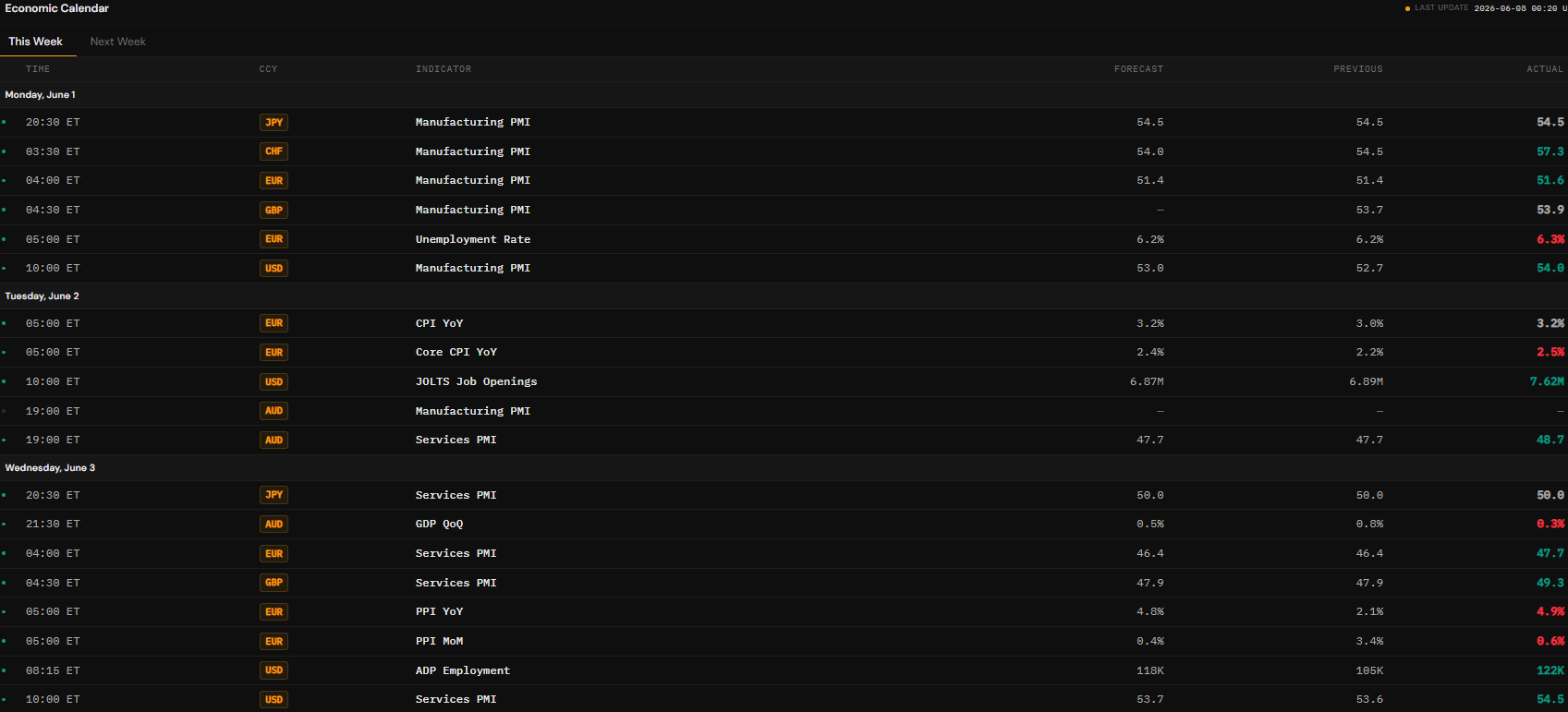This screenshot has width=1568, height=712.
Task: Click the INDICATOR column header
Action: 444,69
